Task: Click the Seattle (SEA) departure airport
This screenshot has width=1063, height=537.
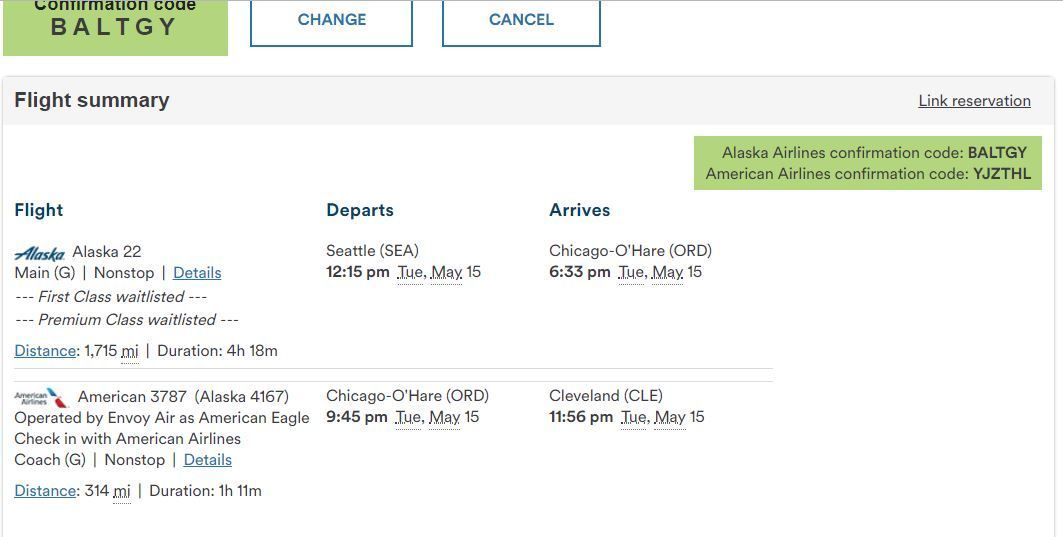Action: pos(372,251)
